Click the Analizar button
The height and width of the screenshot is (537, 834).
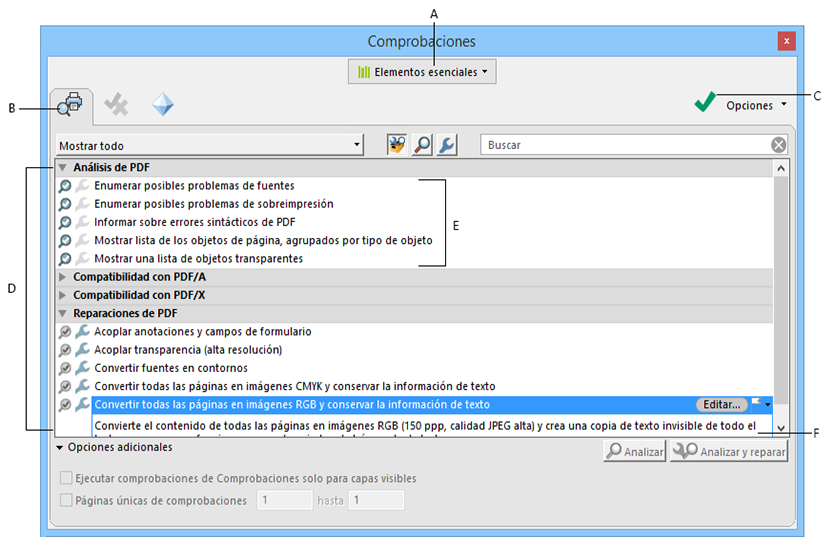coord(635,451)
